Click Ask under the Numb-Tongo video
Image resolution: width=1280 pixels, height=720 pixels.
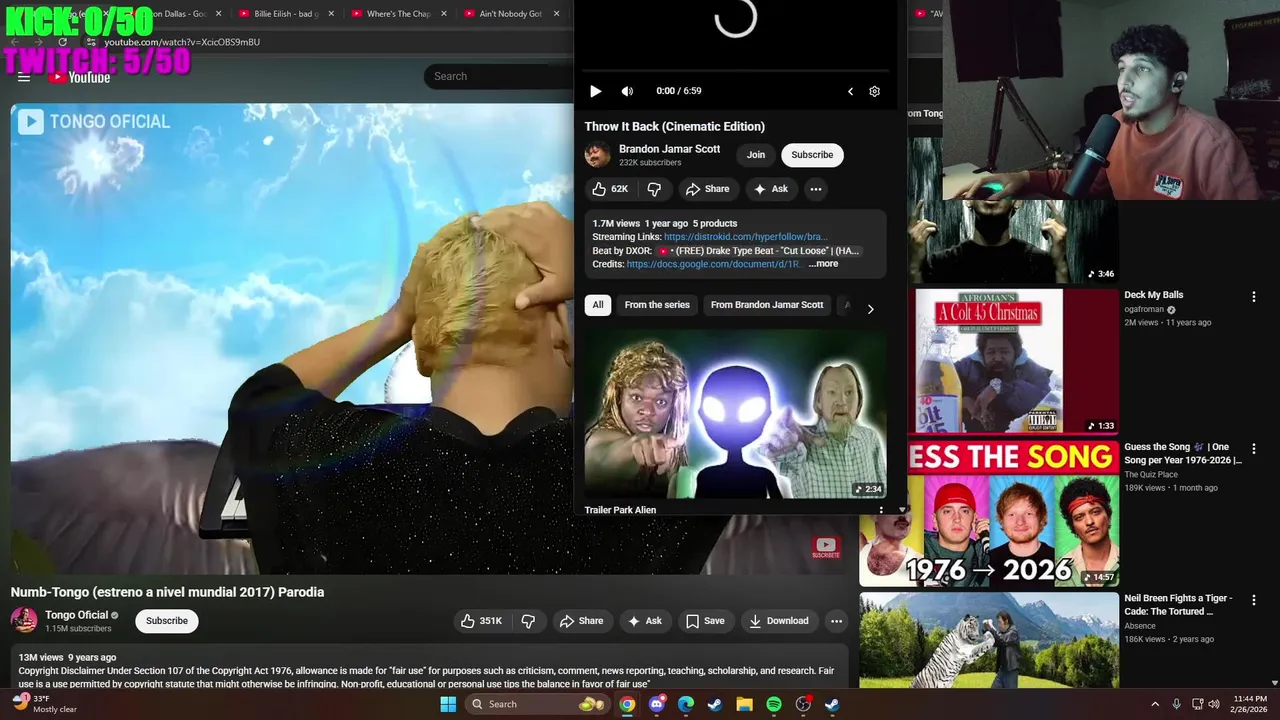pos(644,621)
